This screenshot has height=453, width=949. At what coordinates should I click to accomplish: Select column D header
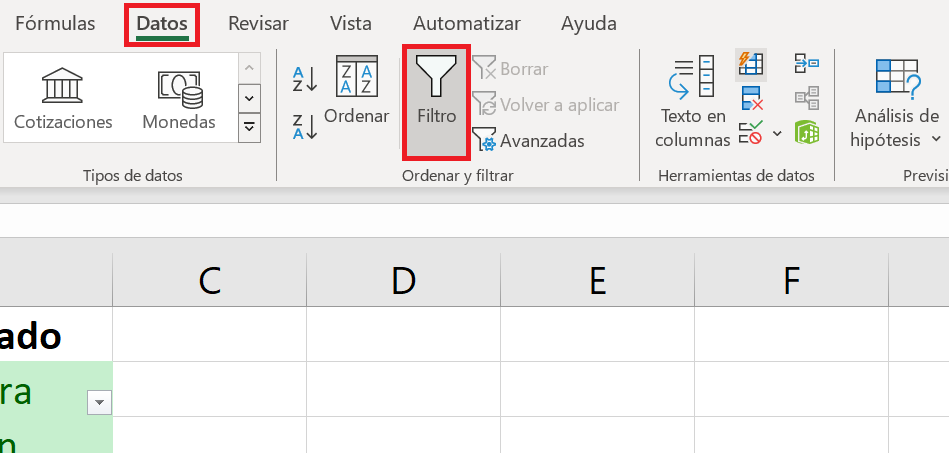(403, 282)
